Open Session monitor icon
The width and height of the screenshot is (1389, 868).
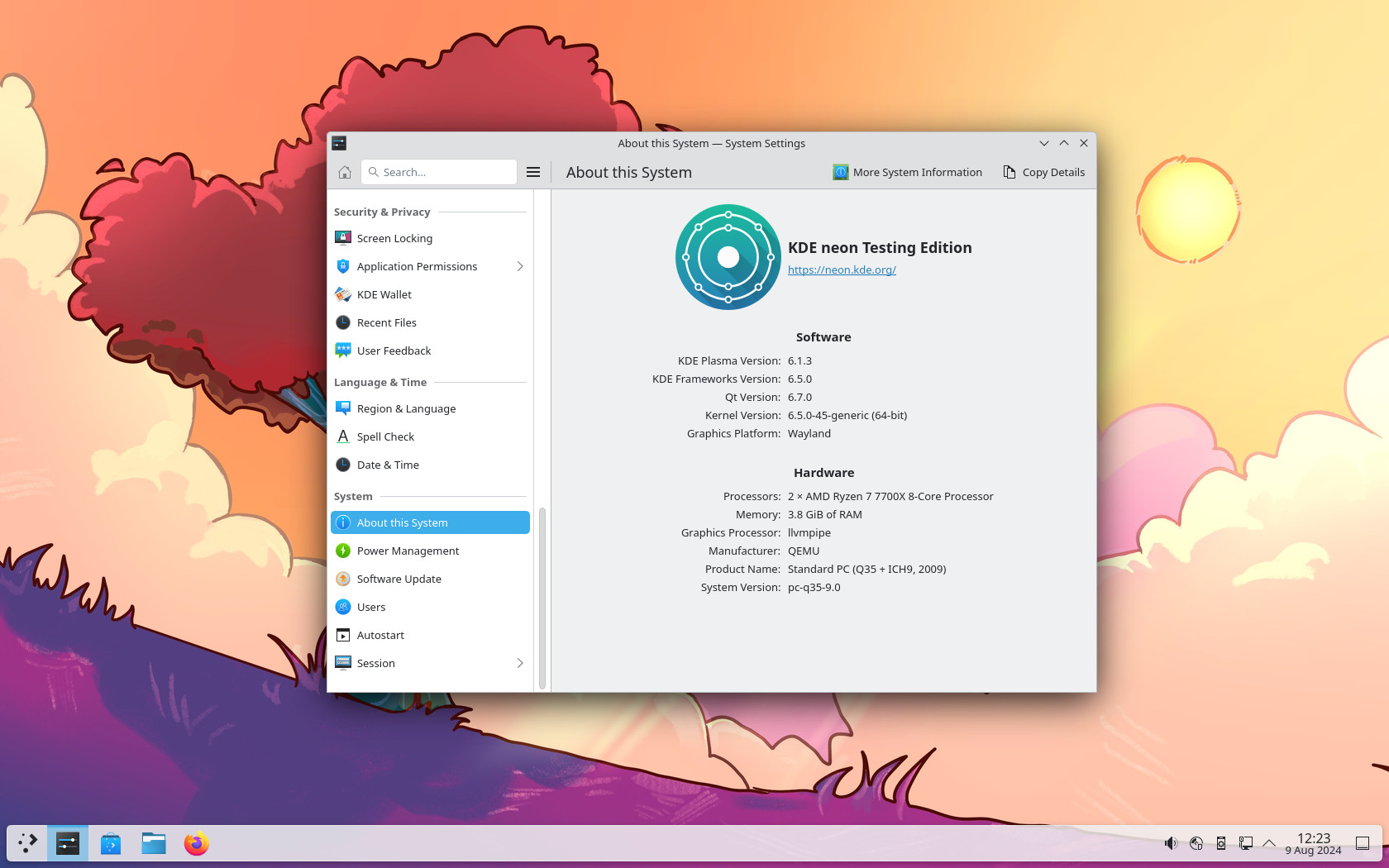tap(343, 663)
